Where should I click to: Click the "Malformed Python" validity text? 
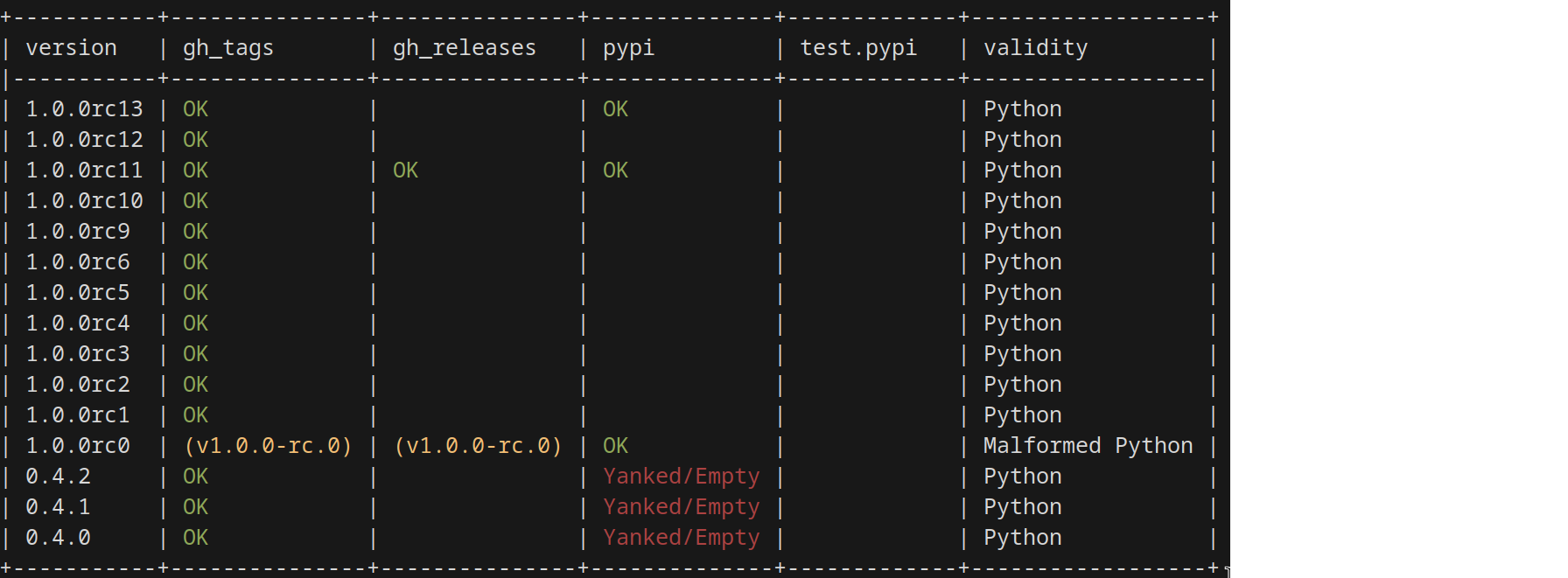point(1088,446)
